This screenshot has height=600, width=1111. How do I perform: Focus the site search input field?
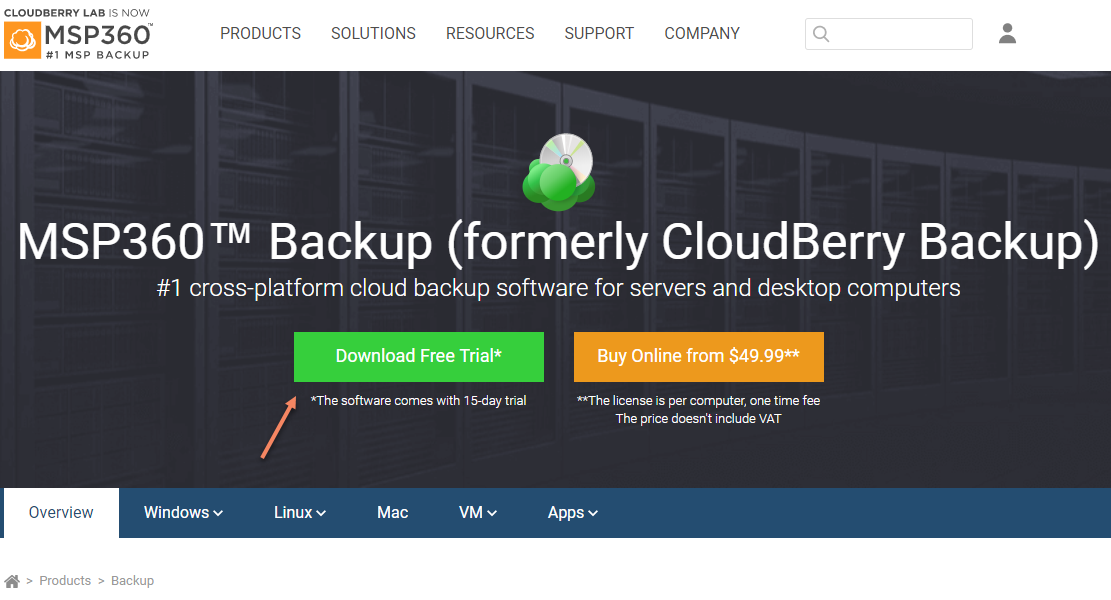(x=889, y=34)
